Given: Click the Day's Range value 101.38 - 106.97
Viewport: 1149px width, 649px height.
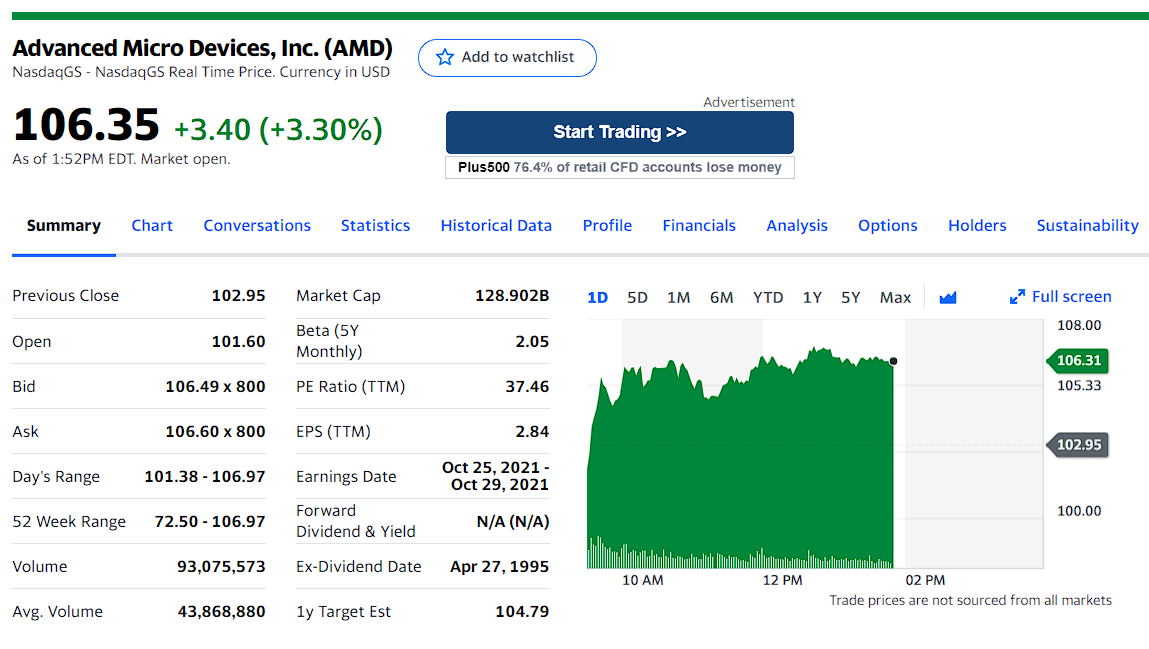Looking at the screenshot, I should tap(204, 477).
